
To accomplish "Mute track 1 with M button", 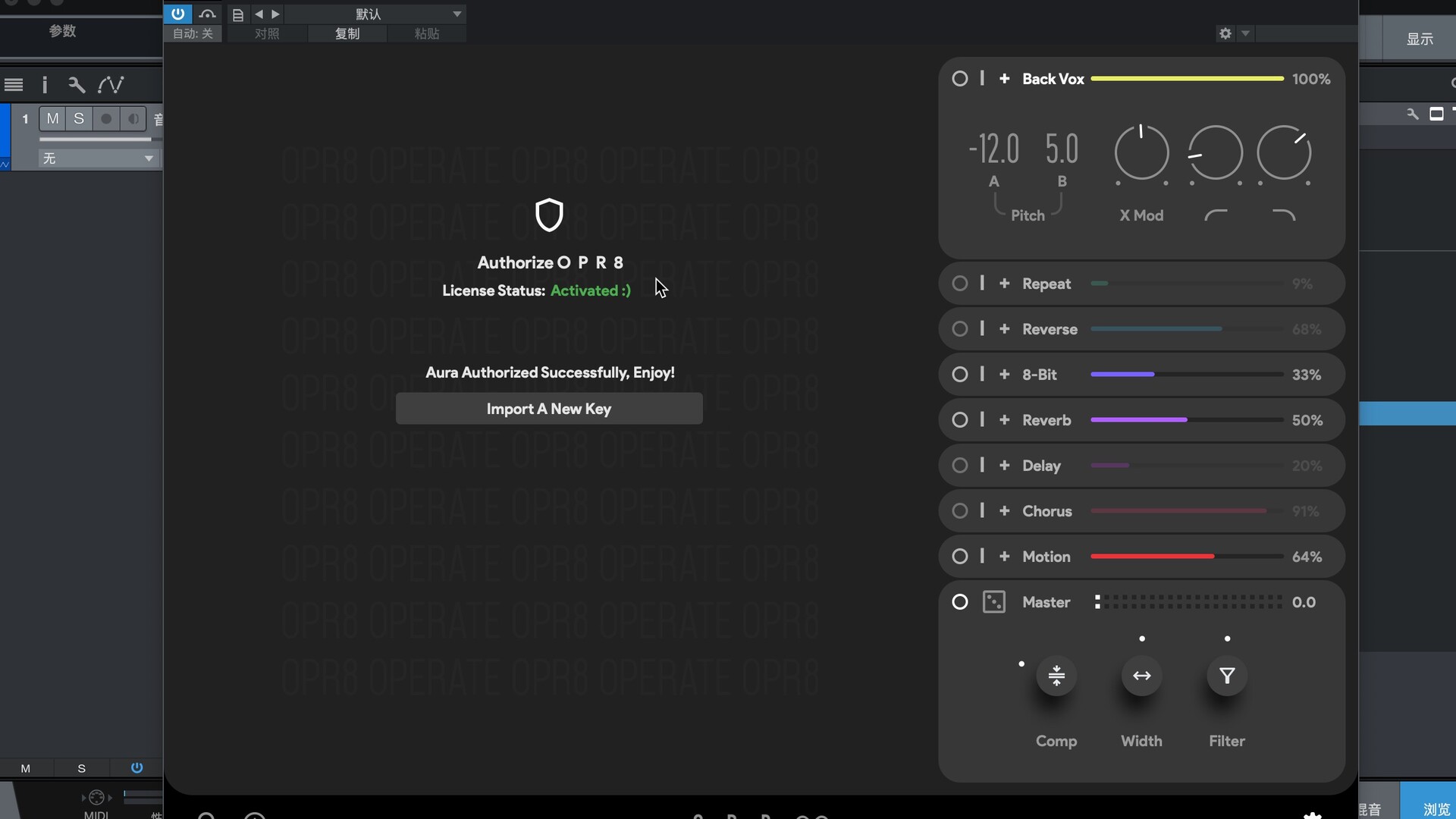I will 52,119.
